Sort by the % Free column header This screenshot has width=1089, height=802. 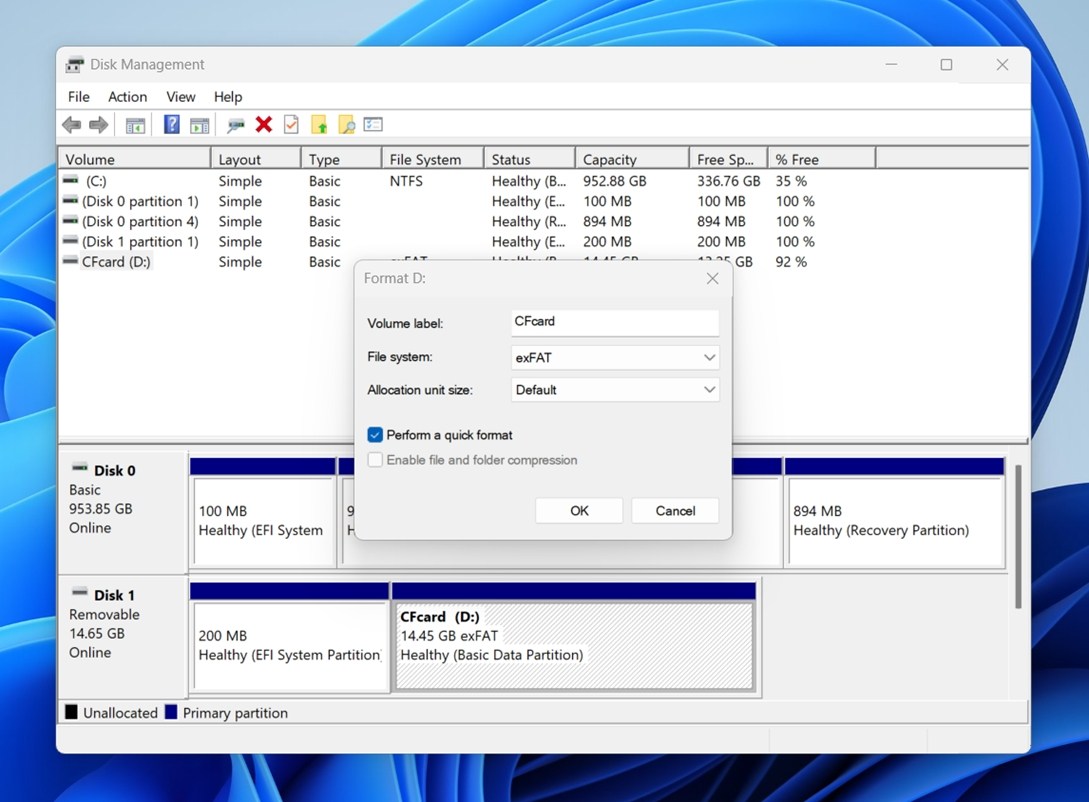pos(822,159)
